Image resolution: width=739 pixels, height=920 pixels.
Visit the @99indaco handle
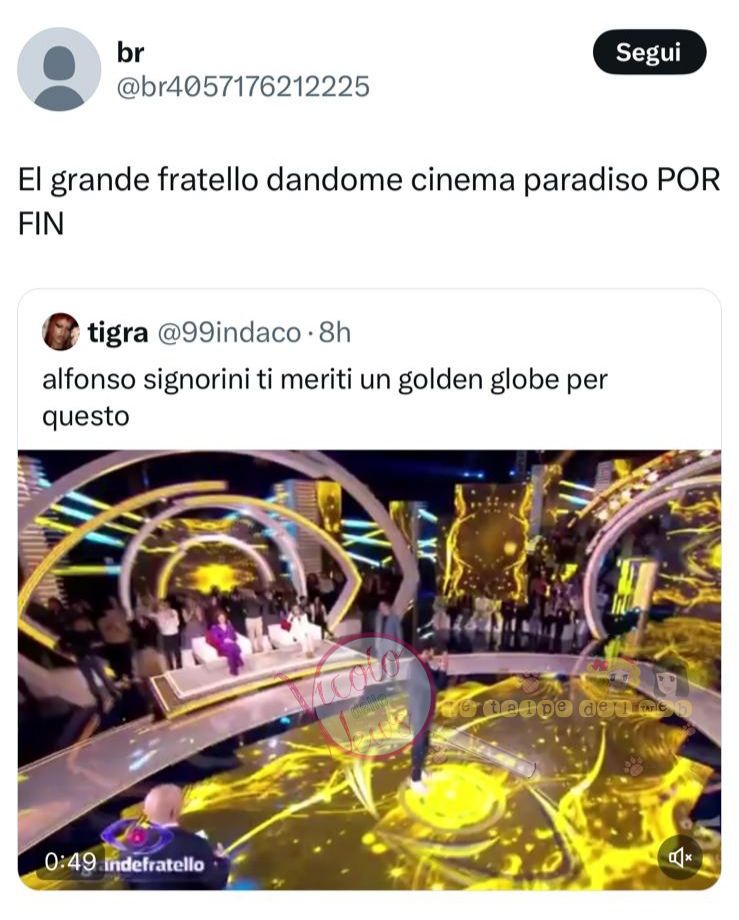(229, 333)
